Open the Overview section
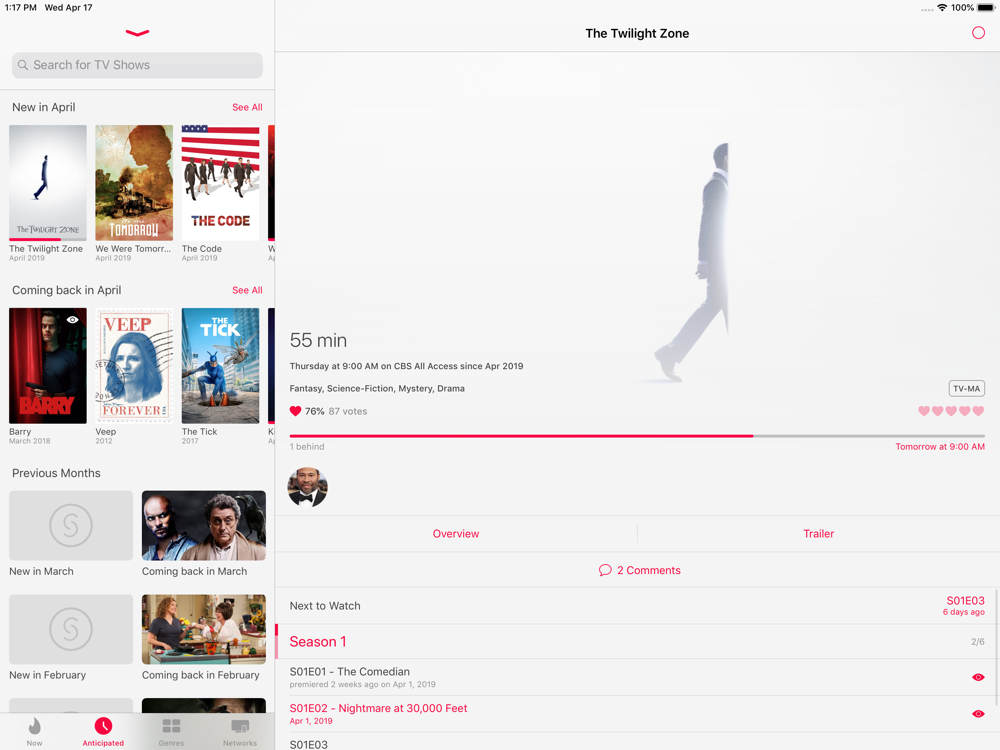 [456, 534]
